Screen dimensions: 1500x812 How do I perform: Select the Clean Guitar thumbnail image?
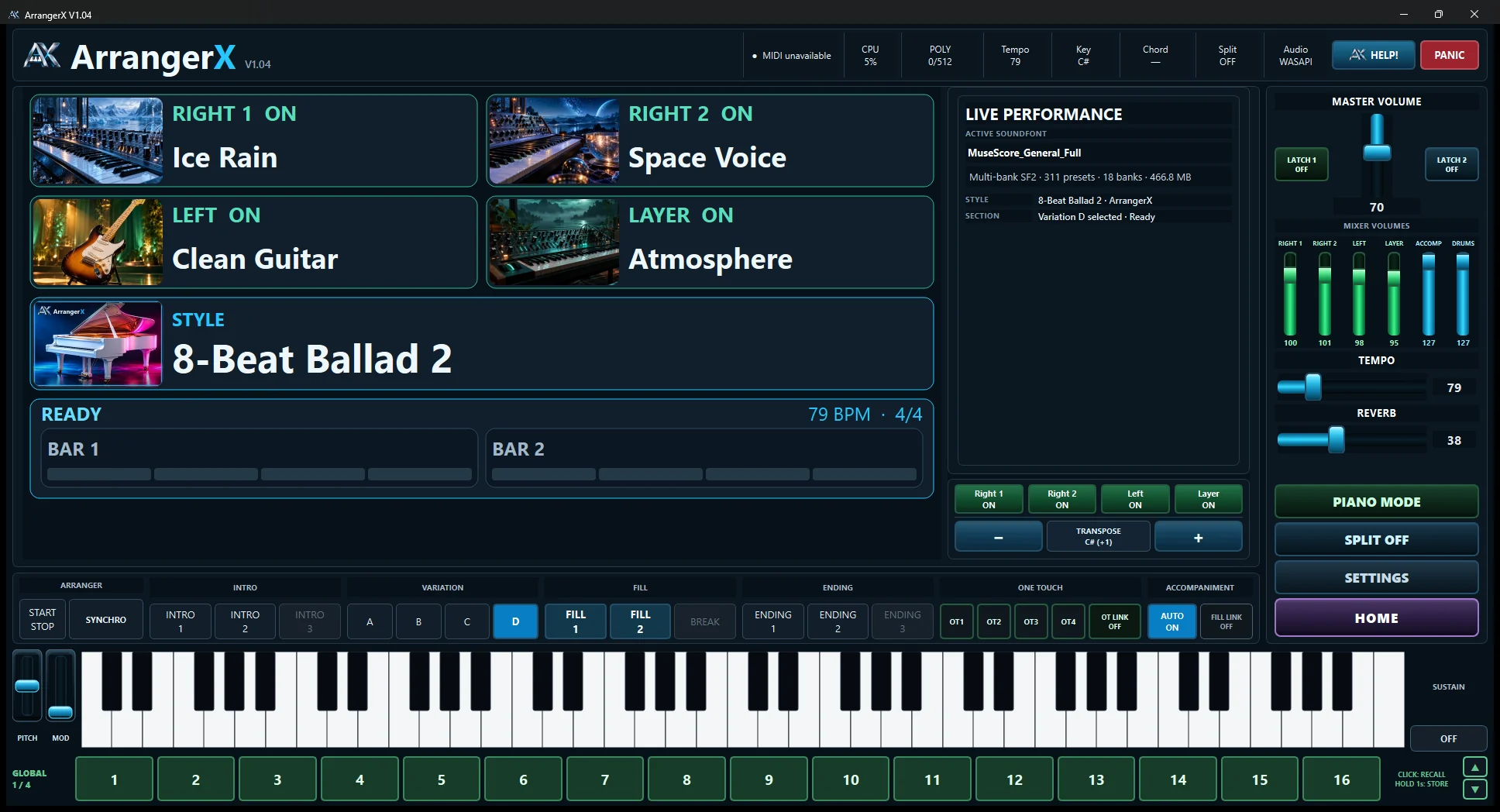(x=98, y=242)
